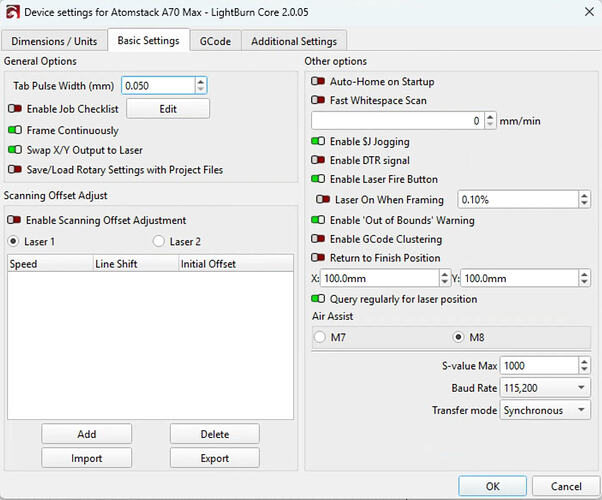
Task: Decrease framing laser power percentage with down arrow
Action: pyautogui.click(x=584, y=204)
